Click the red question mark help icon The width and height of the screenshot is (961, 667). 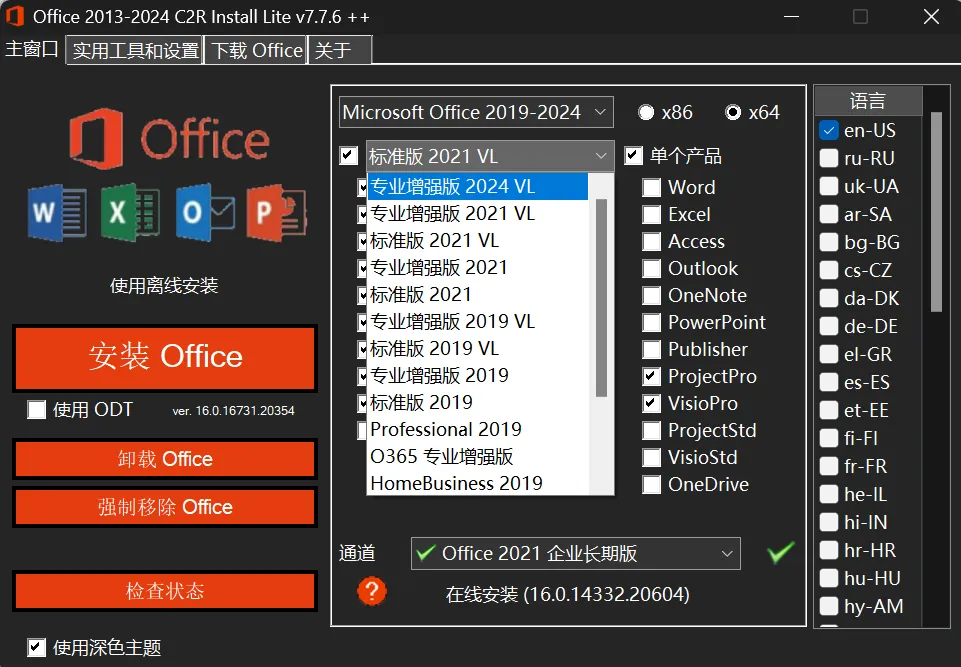tap(371, 592)
